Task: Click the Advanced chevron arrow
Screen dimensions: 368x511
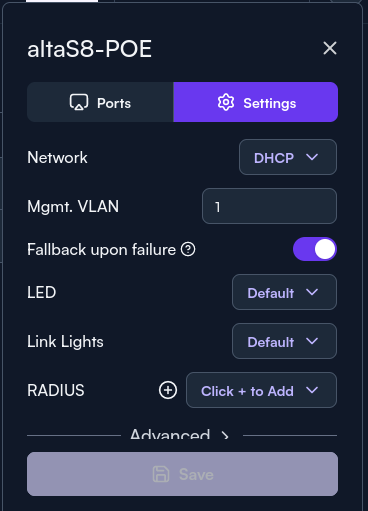Action: point(225,435)
